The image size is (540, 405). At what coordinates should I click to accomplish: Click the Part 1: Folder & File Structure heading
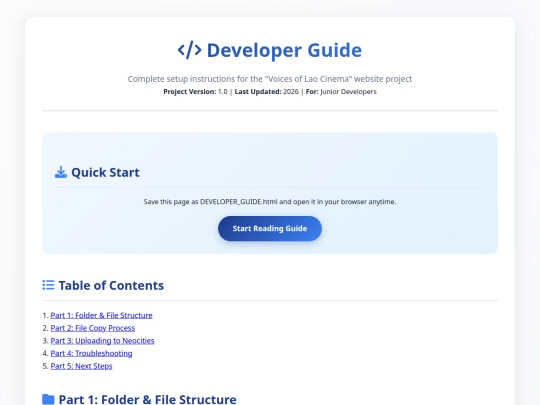click(x=148, y=399)
